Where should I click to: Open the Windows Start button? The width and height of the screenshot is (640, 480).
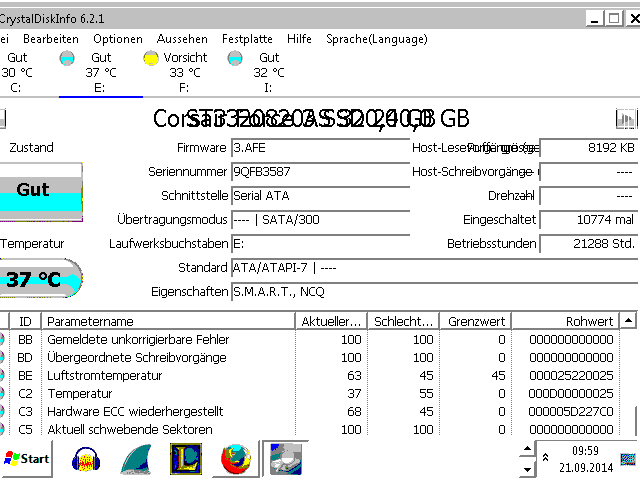[26, 459]
